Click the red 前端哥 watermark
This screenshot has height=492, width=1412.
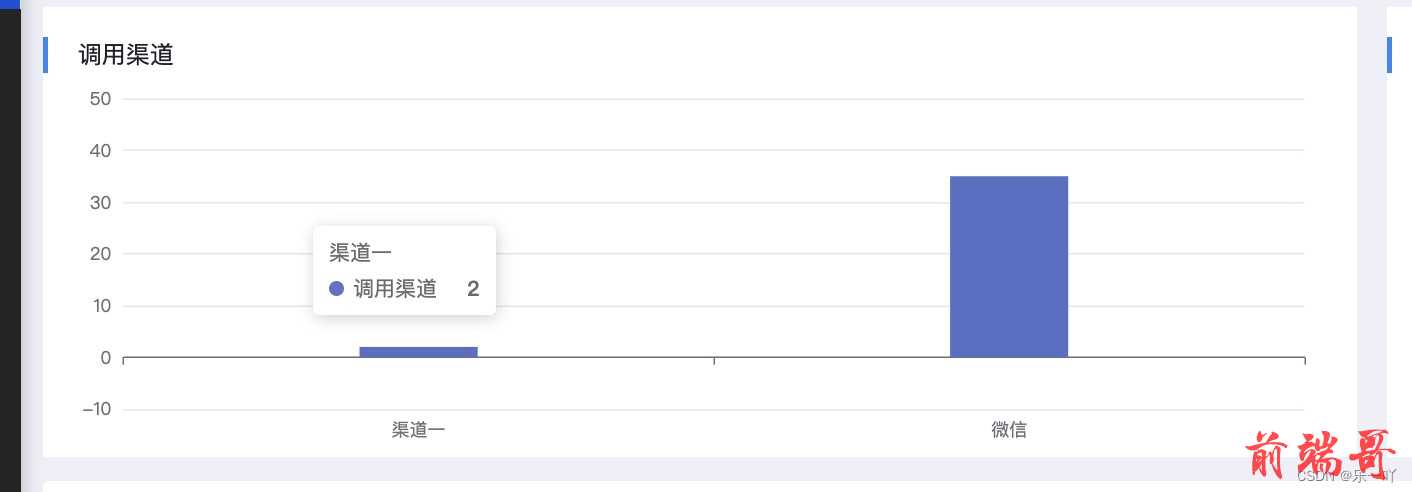(x=1319, y=455)
